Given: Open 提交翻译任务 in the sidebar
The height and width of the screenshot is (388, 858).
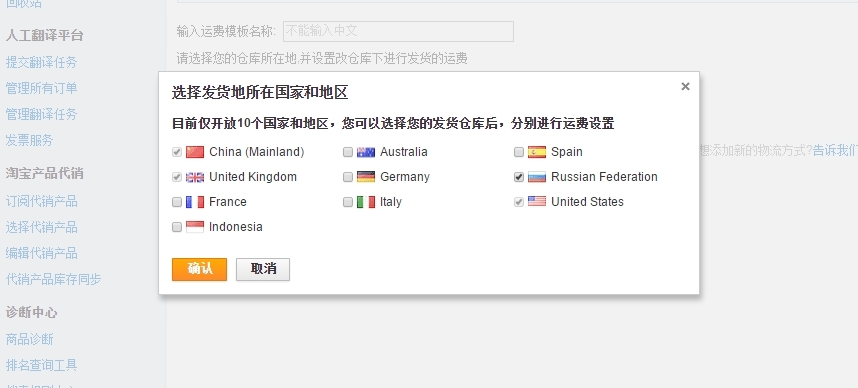Looking at the screenshot, I should point(42,62).
